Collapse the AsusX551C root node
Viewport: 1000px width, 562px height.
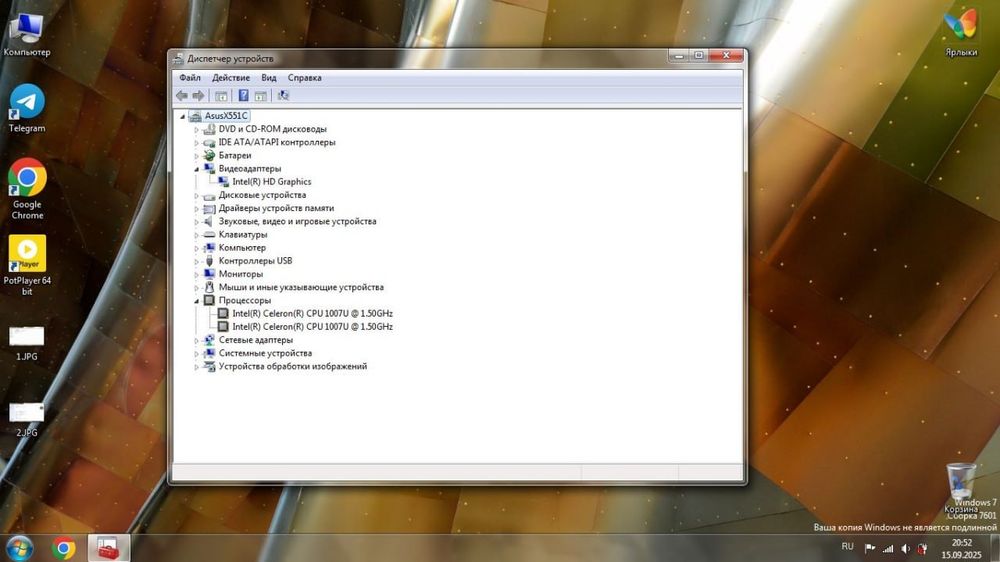[183, 117]
